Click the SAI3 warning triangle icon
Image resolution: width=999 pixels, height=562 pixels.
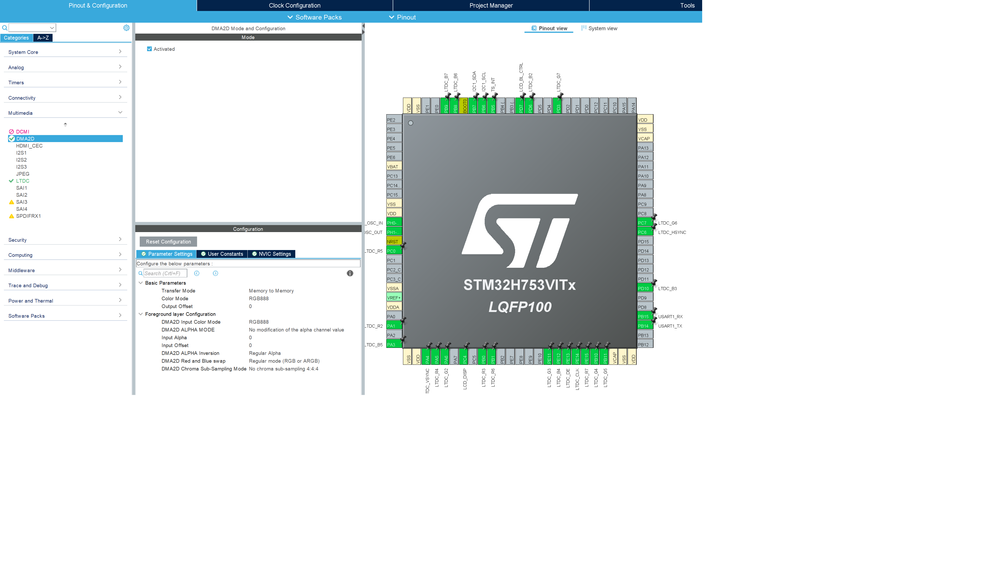click(11, 202)
